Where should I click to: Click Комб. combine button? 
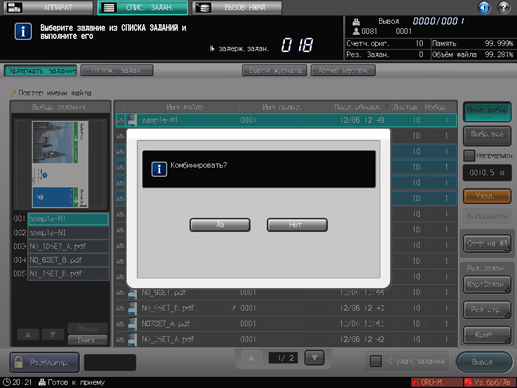[x=487, y=335]
